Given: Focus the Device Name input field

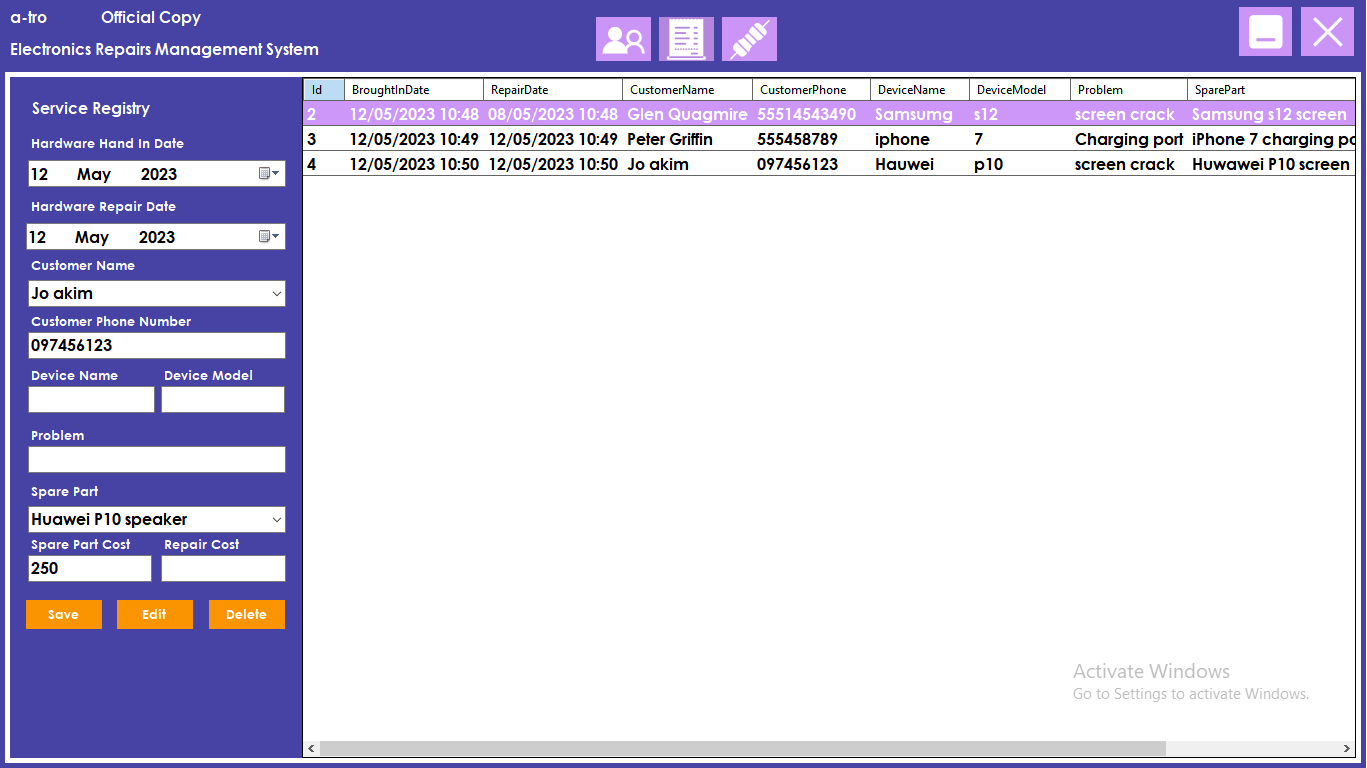Looking at the screenshot, I should 92,400.
